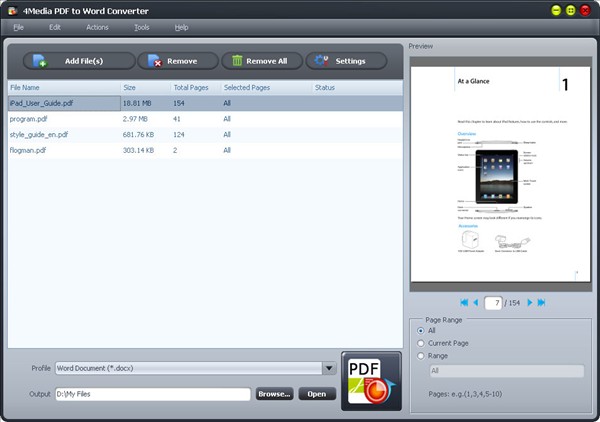The image size is (600, 422).
Task: Click the Browse... output folder button
Action: 274,394
